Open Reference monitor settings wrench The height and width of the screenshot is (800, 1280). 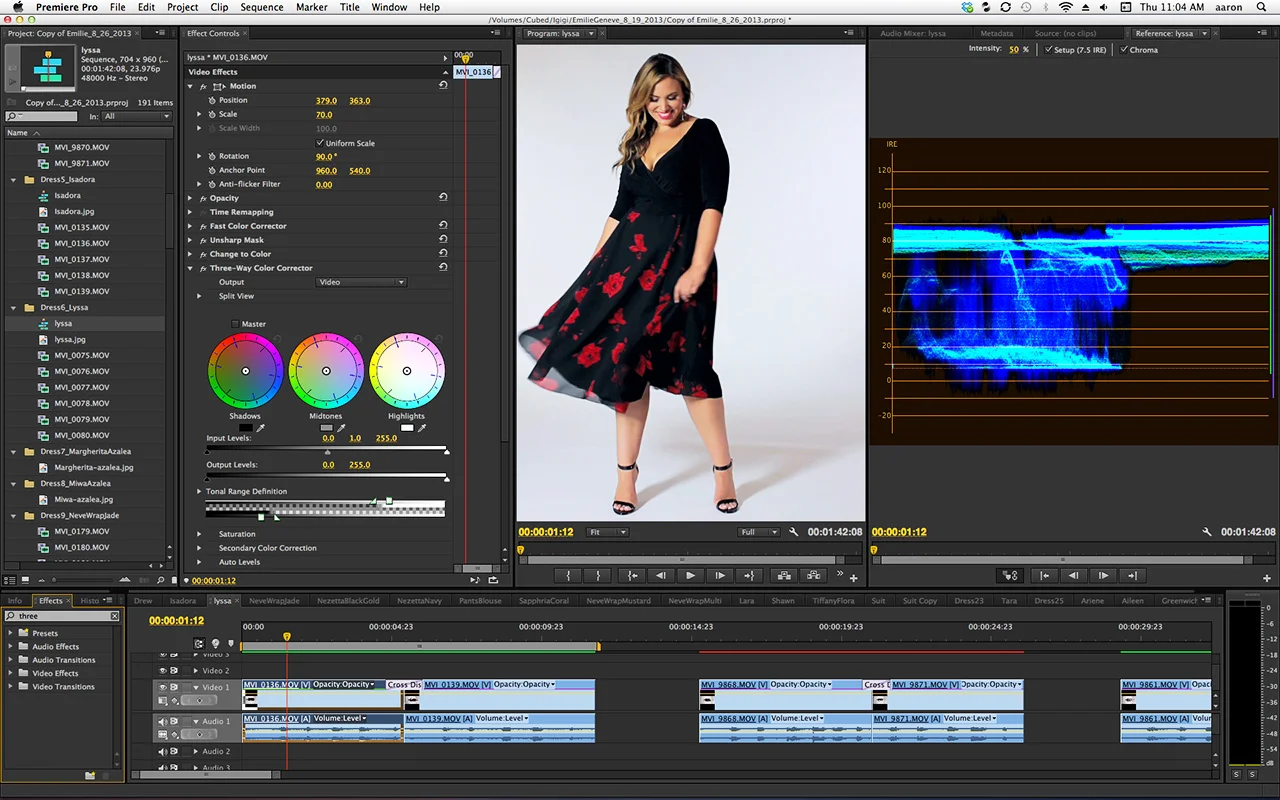[x=1207, y=533]
